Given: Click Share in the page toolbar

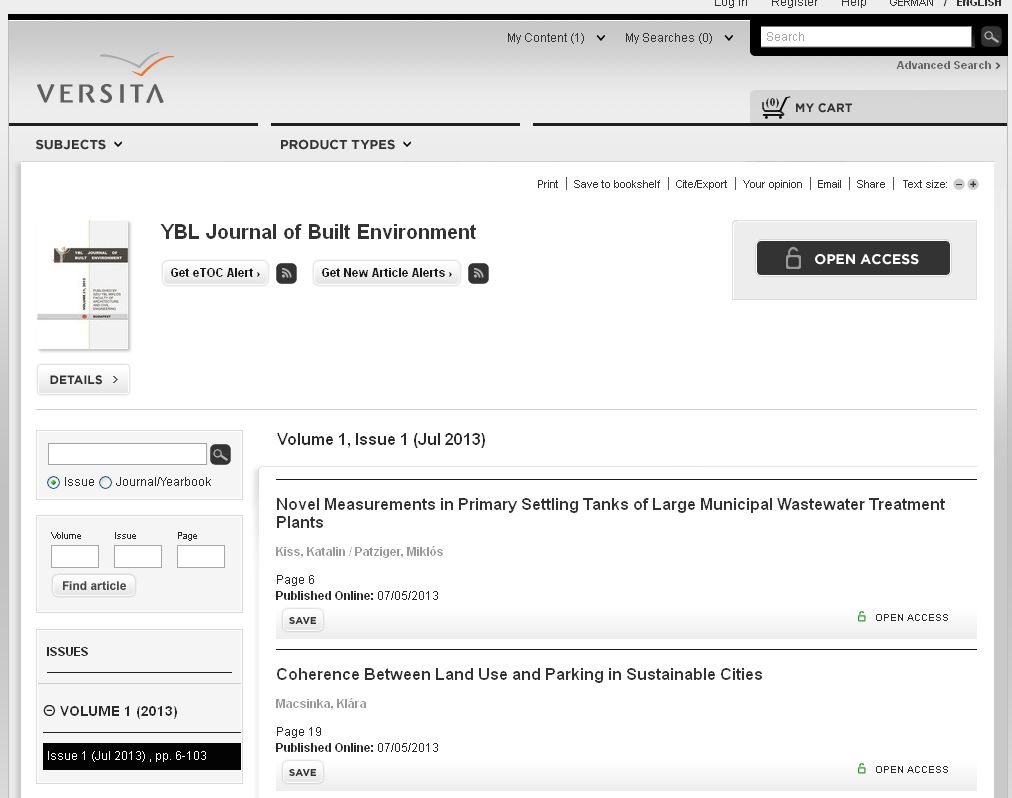Looking at the screenshot, I should (x=871, y=185).
